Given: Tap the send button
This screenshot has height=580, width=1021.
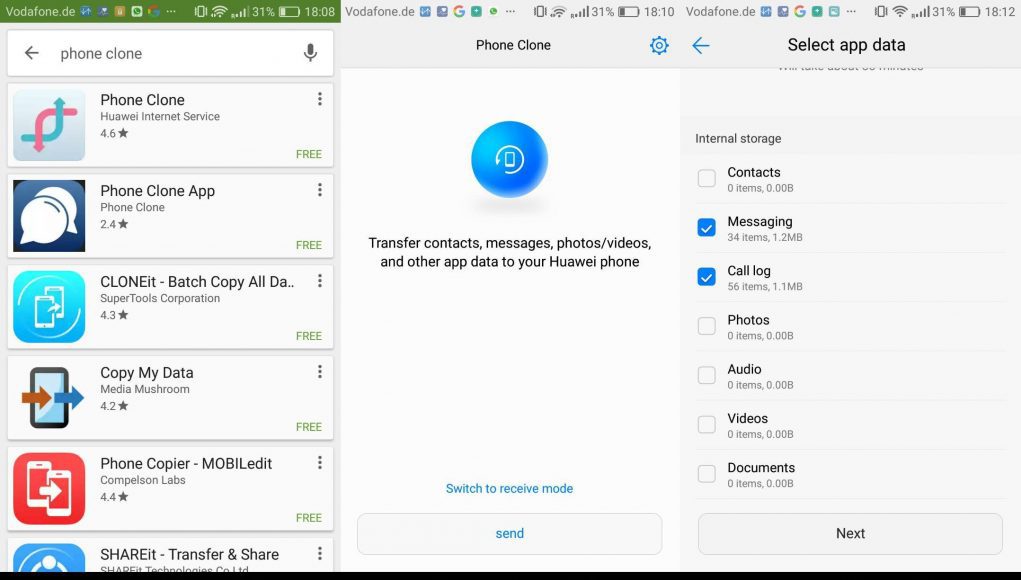Looking at the screenshot, I should tap(509, 534).
